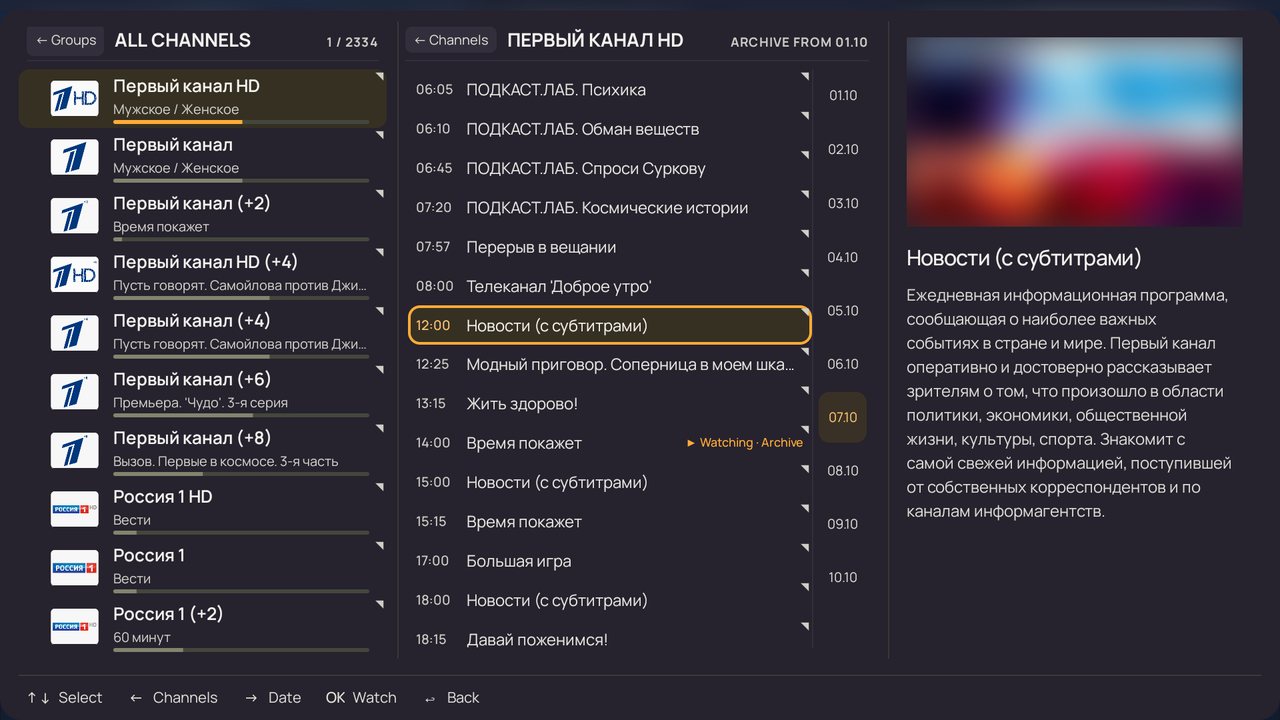1280x720 pixels.
Task: Click the progress bar under Россия 1 (+2)
Action: point(241,650)
